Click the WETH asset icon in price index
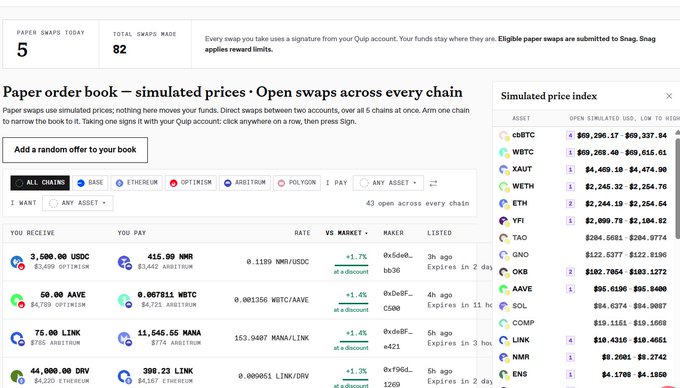The width and height of the screenshot is (680, 388). pyautogui.click(x=504, y=187)
